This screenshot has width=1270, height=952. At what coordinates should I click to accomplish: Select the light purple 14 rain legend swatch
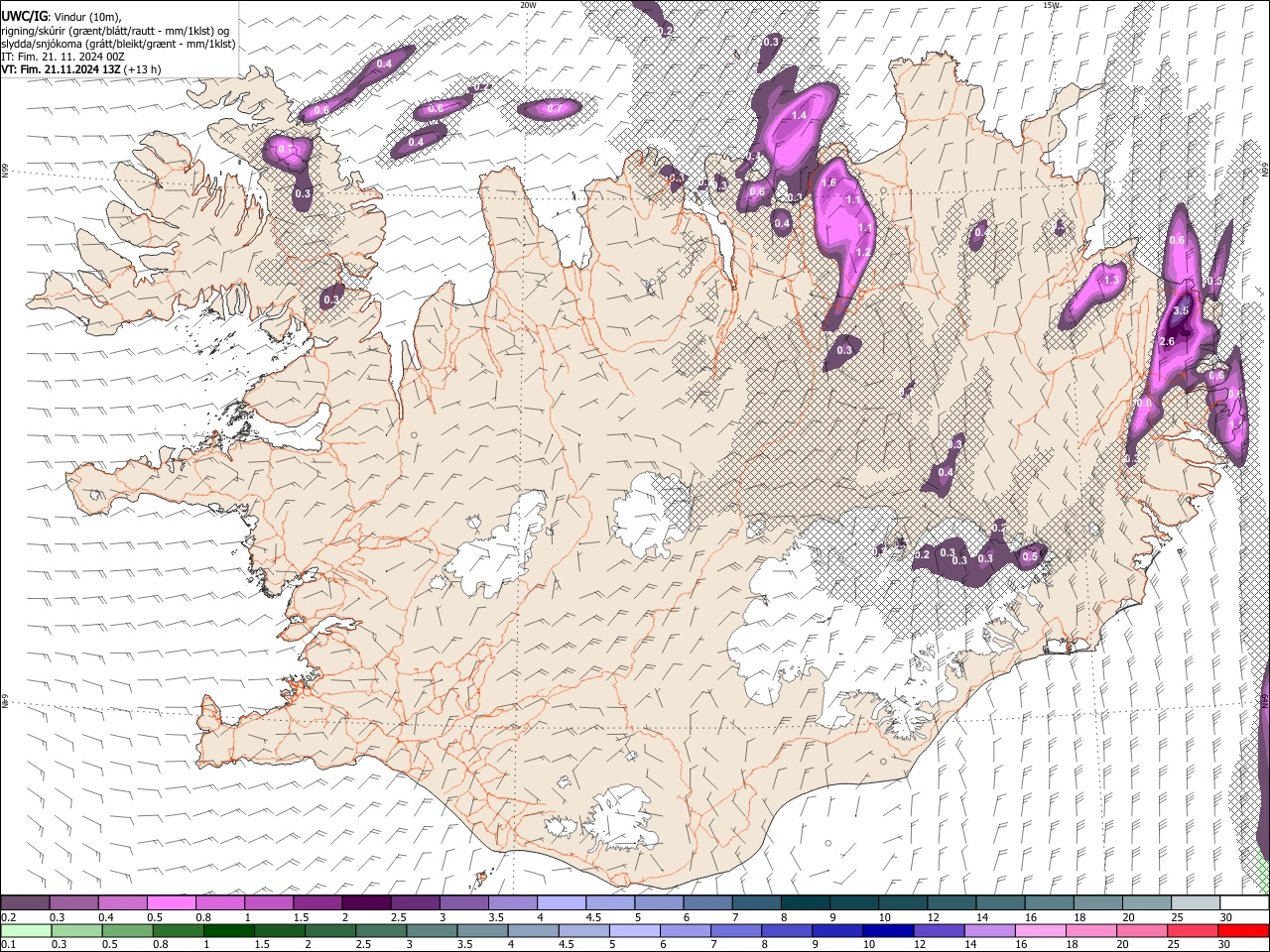tap(991, 931)
